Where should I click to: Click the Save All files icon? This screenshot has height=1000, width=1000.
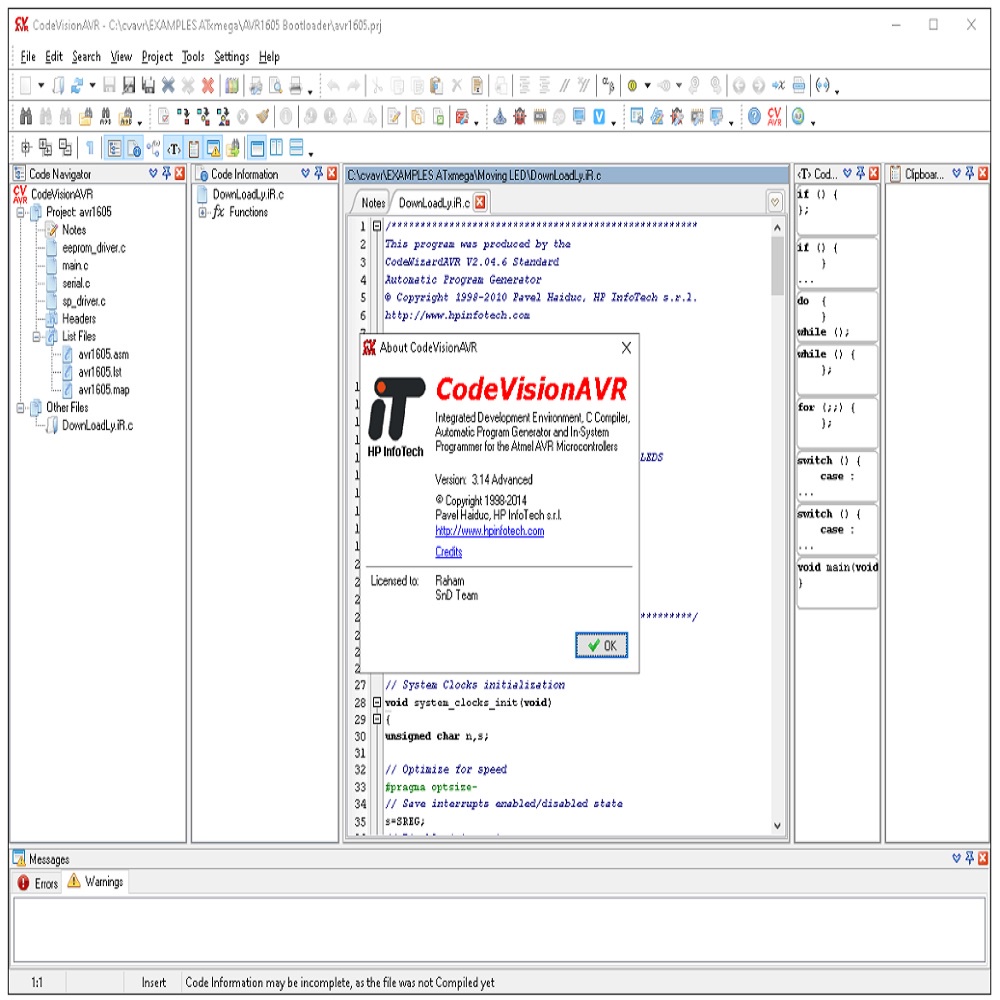(149, 85)
